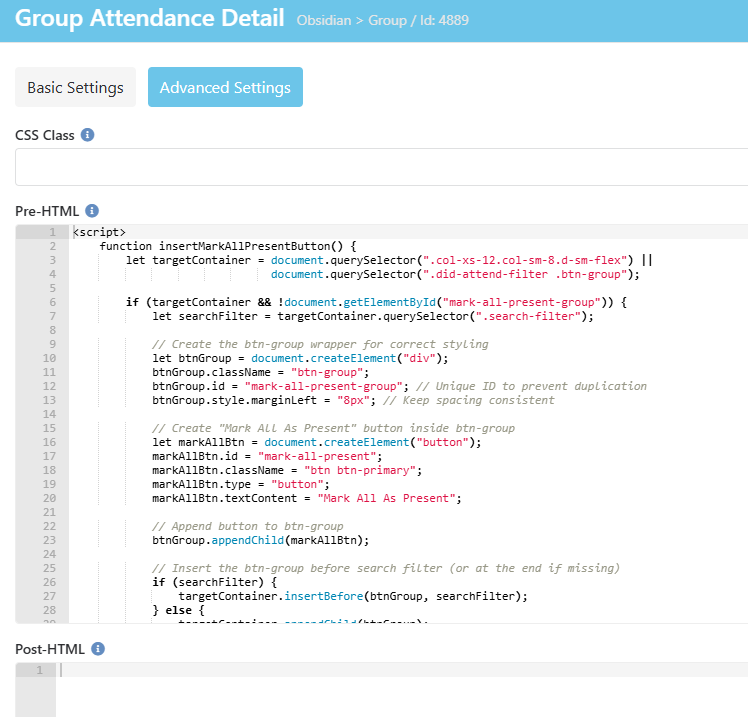Select the Advanced Settings tab
The width and height of the screenshot is (748, 717).
[x=225, y=87]
